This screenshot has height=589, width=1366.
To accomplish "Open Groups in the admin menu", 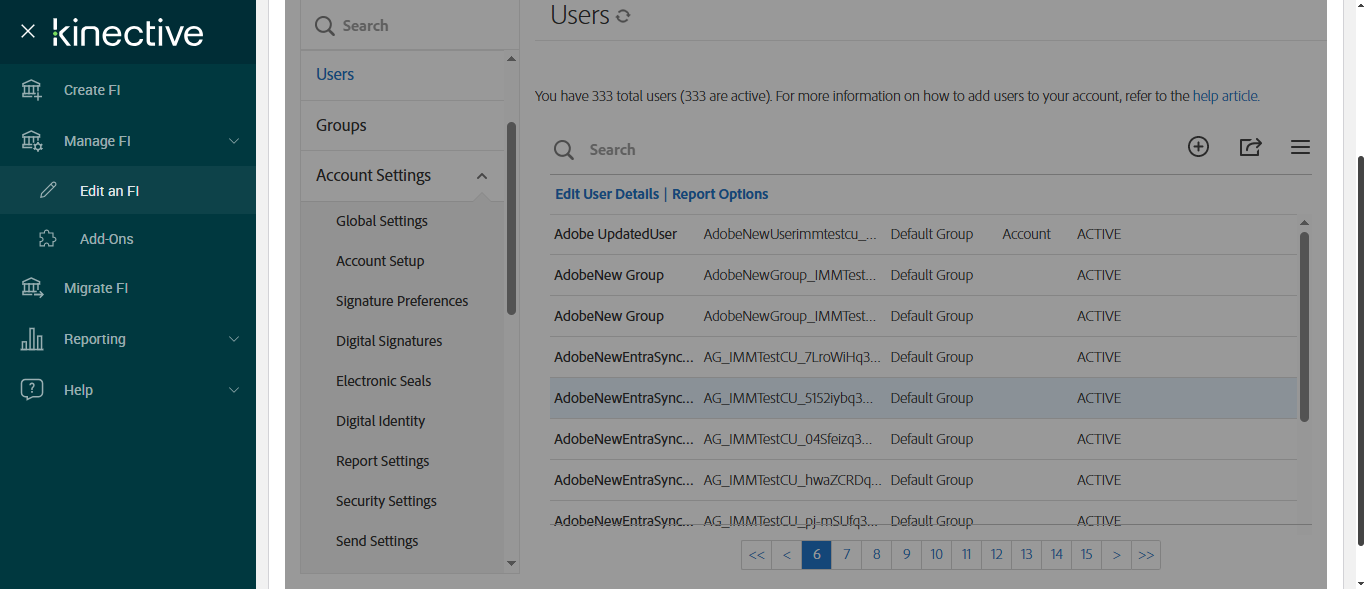I will point(341,125).
